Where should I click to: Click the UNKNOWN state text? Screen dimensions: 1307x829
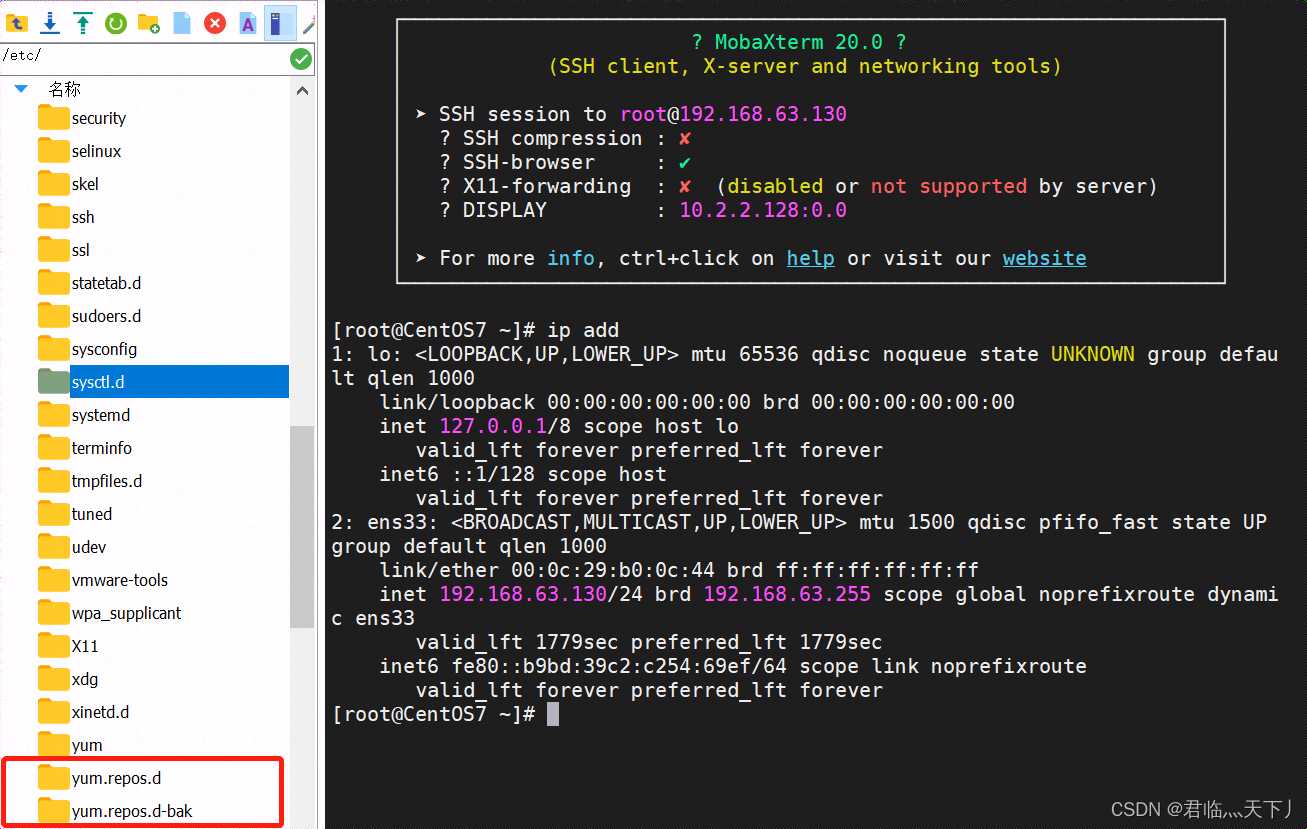point(1093,354)
